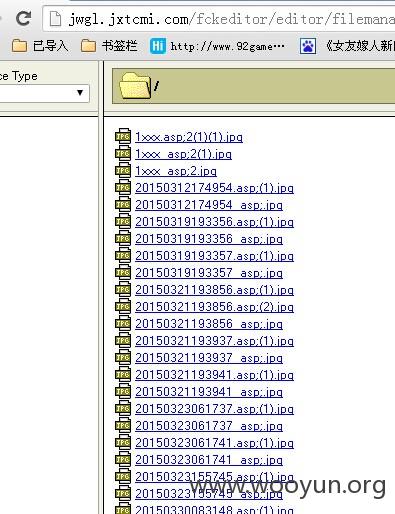Open file 20150319193357_asp;.jpg
The image size is (395, 514).
pyautogui.click(x=209, y=273)
